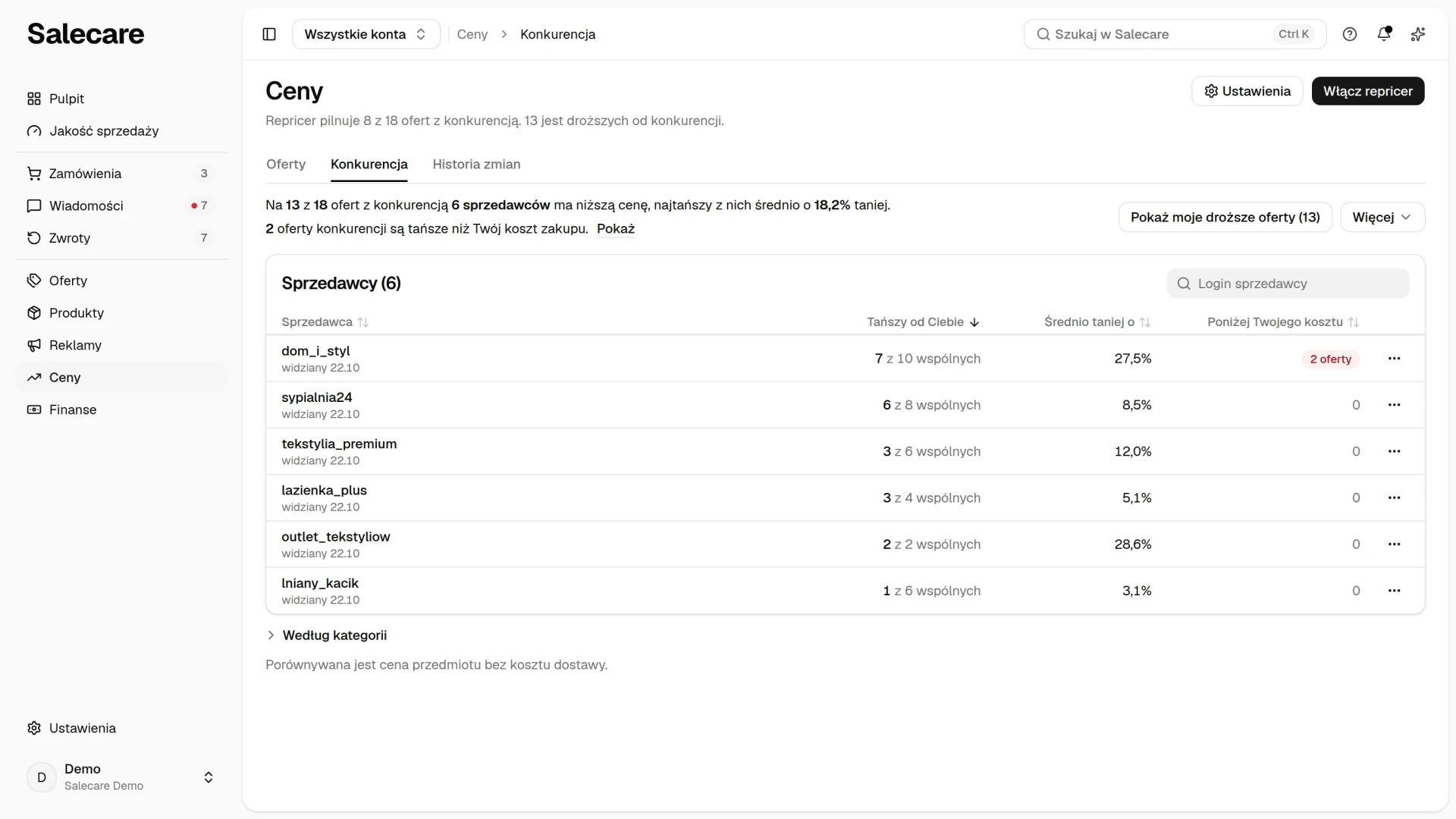
Task: Switch to Historia zmian tab
Action: click(476, 165)
